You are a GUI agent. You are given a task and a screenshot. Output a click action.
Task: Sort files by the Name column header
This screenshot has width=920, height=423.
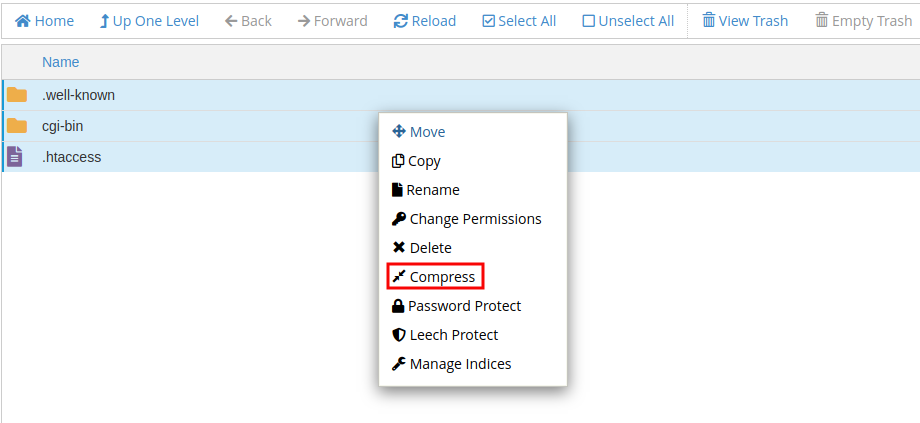[x=60, y=62]
